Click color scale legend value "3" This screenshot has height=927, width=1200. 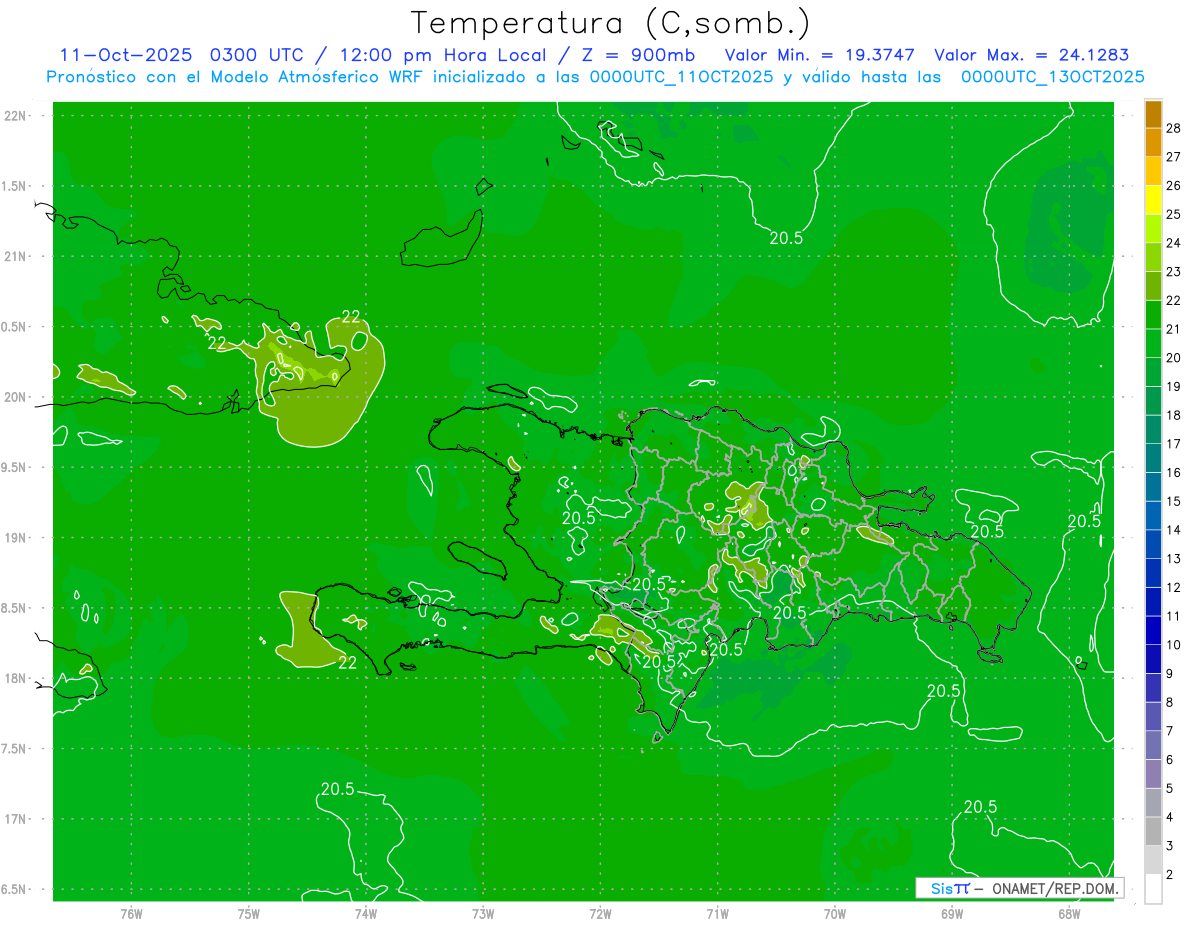coord(1170,845)
